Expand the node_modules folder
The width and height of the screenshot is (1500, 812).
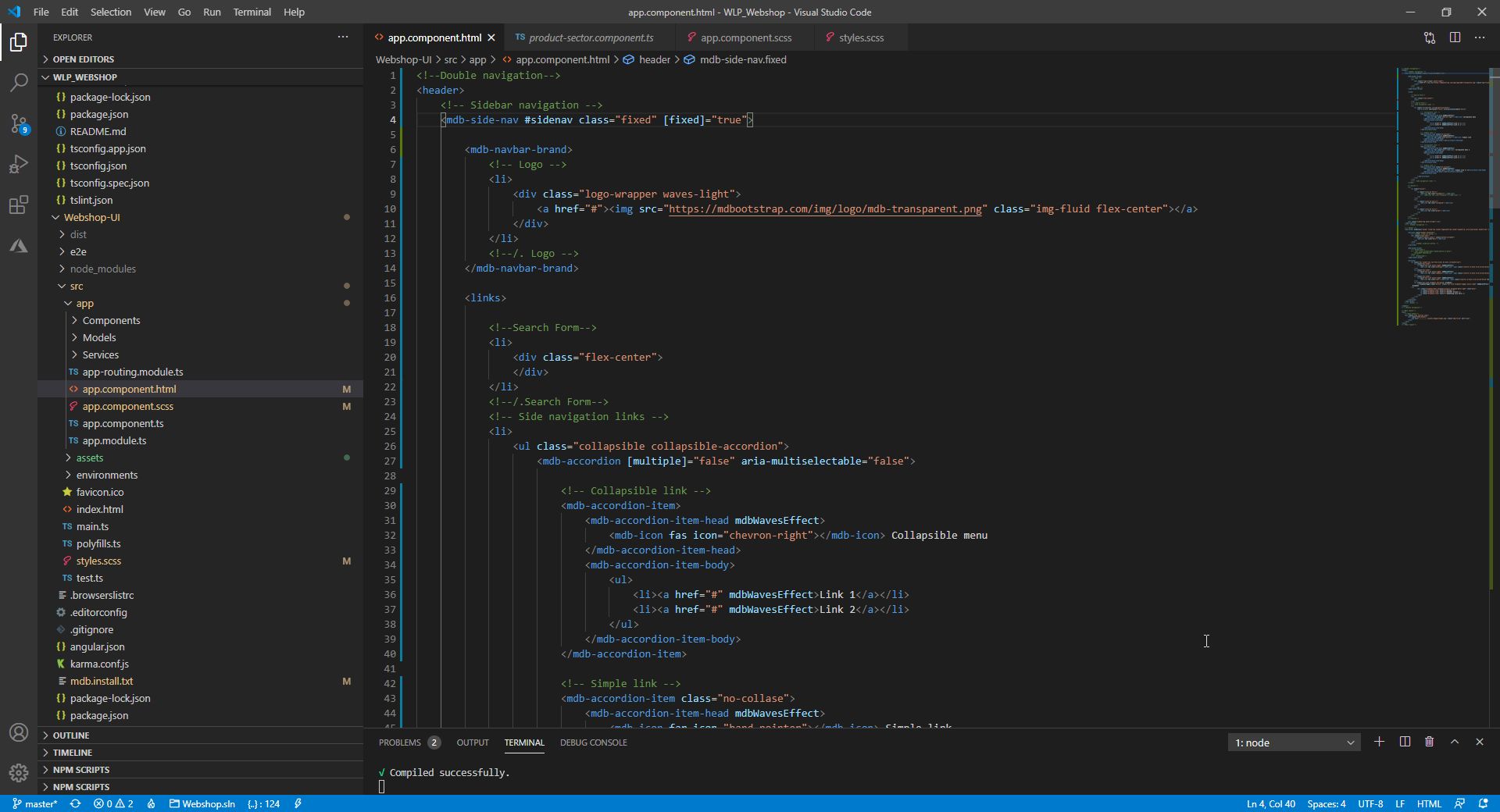pos(102,269)
